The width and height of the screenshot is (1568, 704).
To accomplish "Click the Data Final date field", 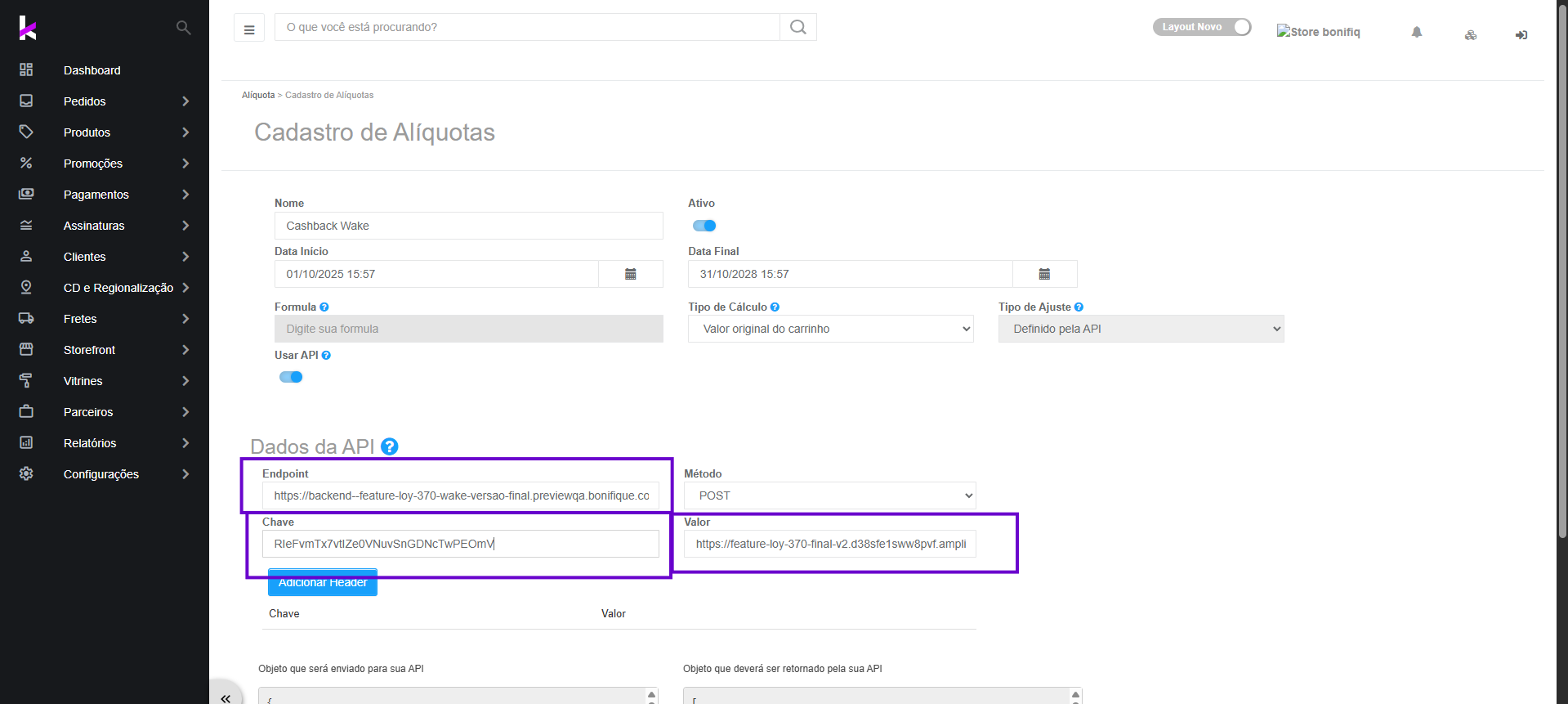I will click(x=850, y=274).
